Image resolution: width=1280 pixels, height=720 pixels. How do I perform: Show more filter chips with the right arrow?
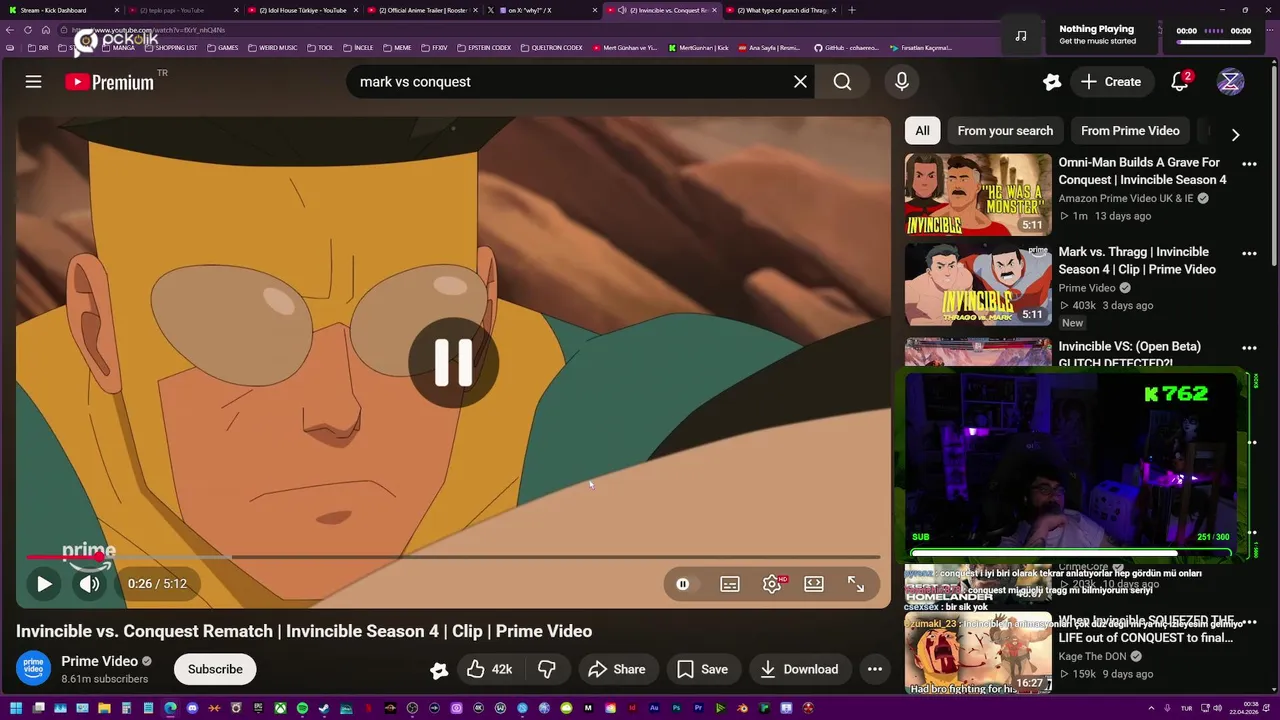click(1235, 134)
